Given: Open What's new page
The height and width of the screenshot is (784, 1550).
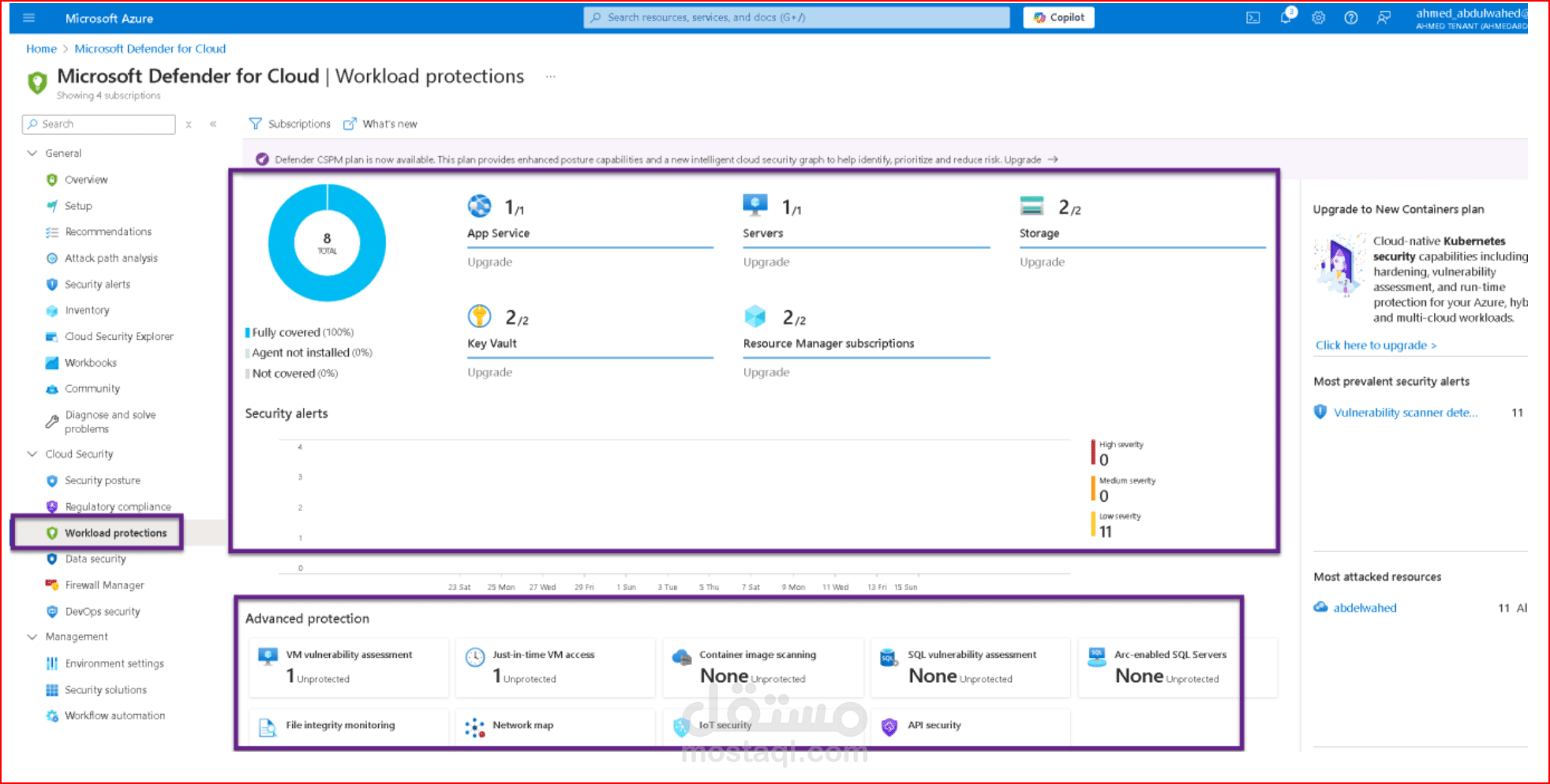Looking at the screenshot, I should pyautogui.click(x=389, y=124).
